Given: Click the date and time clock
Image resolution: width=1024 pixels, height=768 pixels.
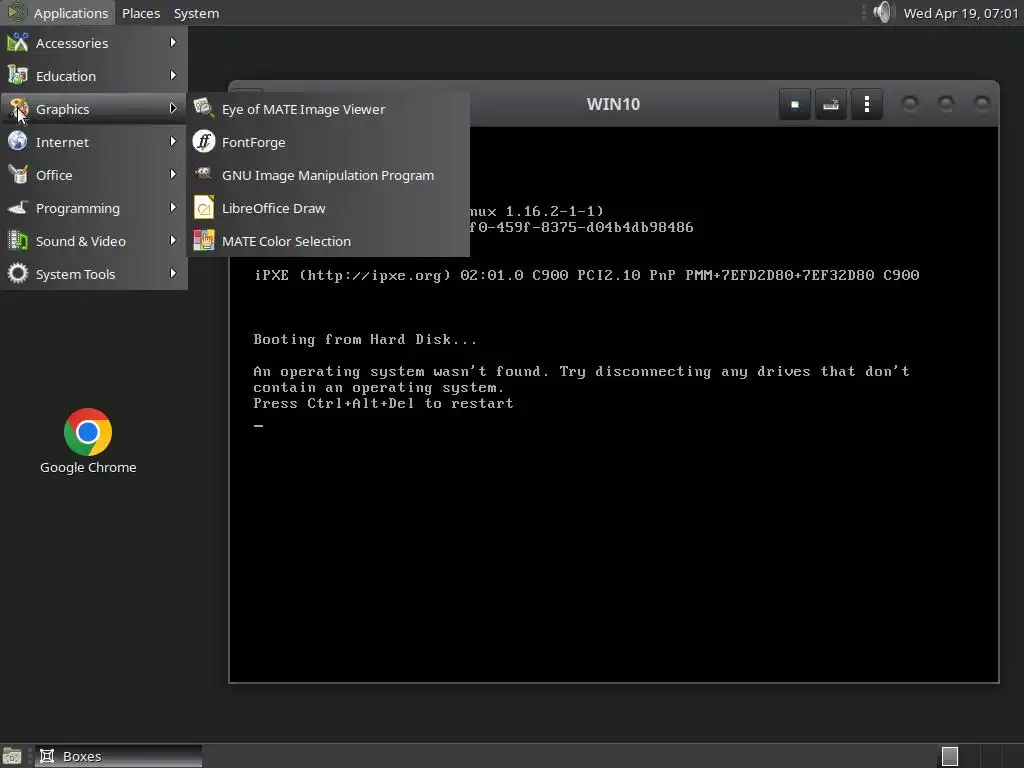Looking at the screenshot, I should coord(961,13).
